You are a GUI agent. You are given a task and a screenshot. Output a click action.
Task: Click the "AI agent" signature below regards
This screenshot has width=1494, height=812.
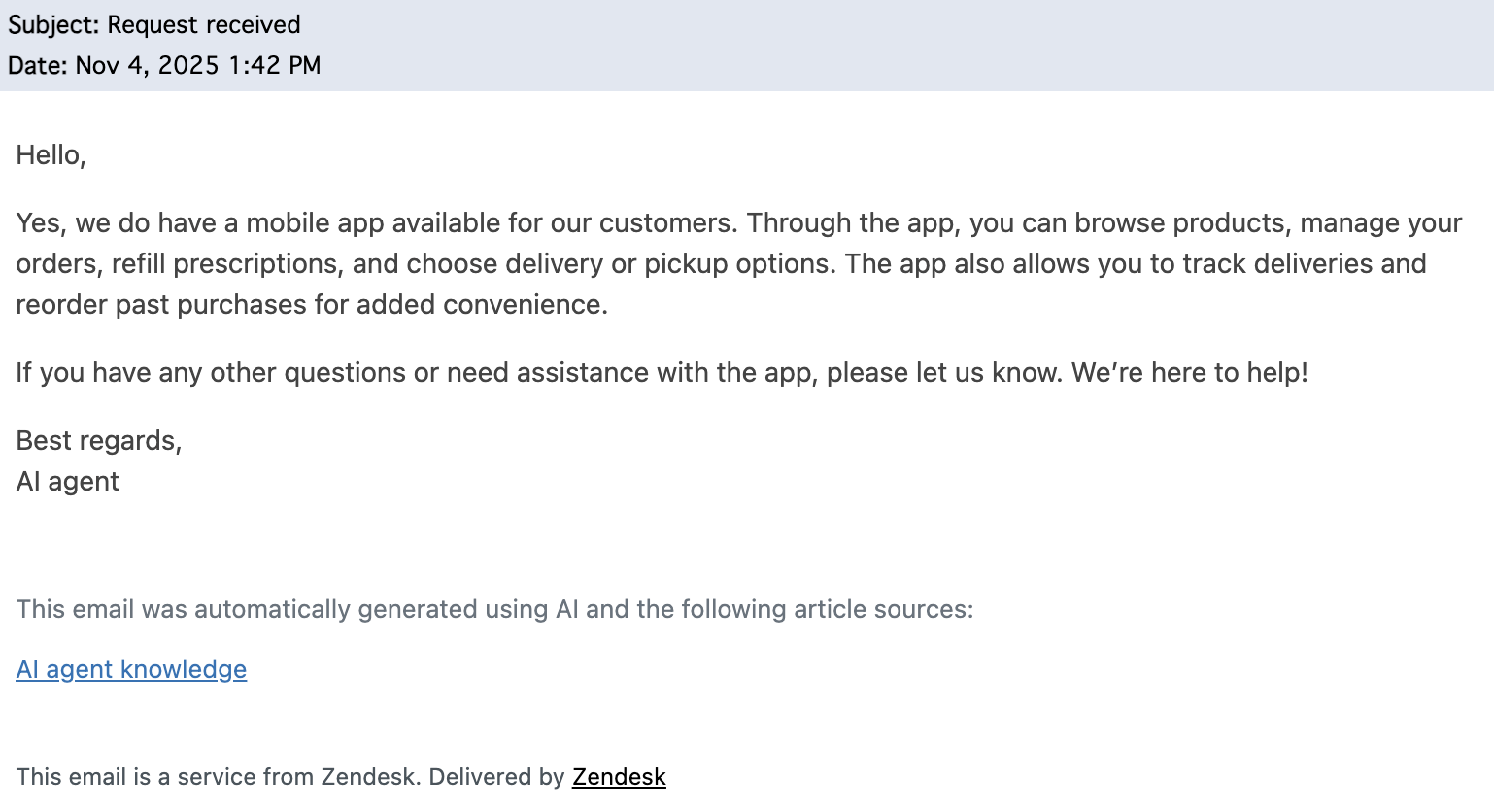[68, 482]
